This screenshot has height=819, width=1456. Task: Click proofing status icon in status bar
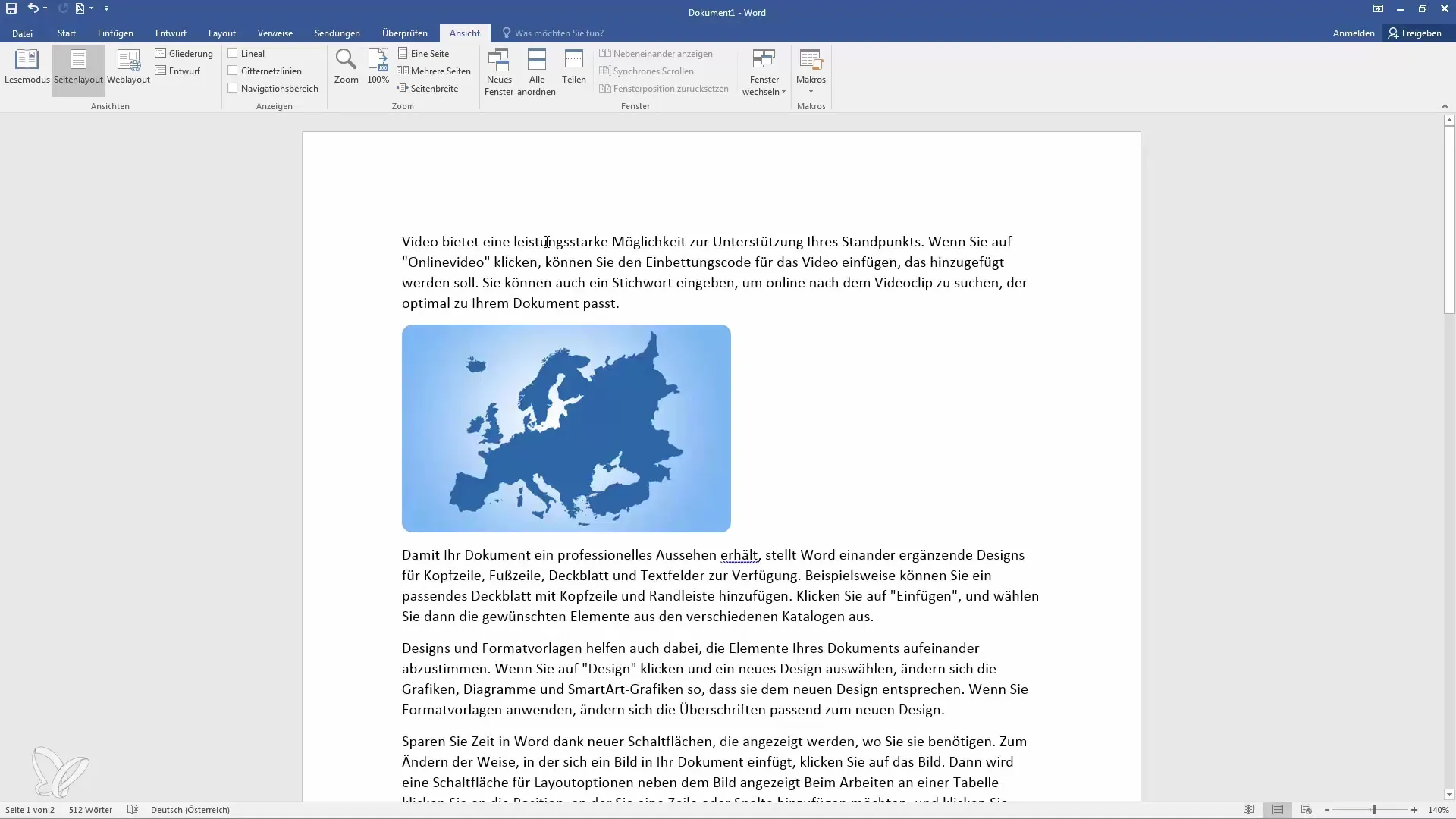click(133, 810)
